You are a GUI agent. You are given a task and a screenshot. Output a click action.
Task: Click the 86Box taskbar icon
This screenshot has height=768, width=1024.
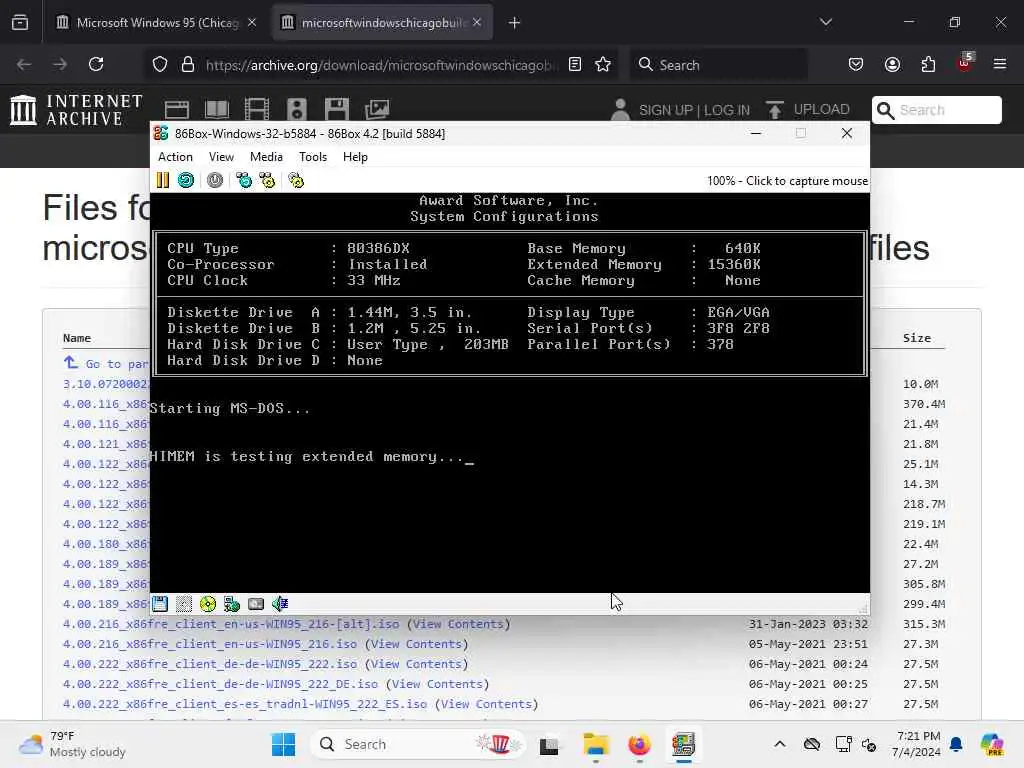coord(683,744)
